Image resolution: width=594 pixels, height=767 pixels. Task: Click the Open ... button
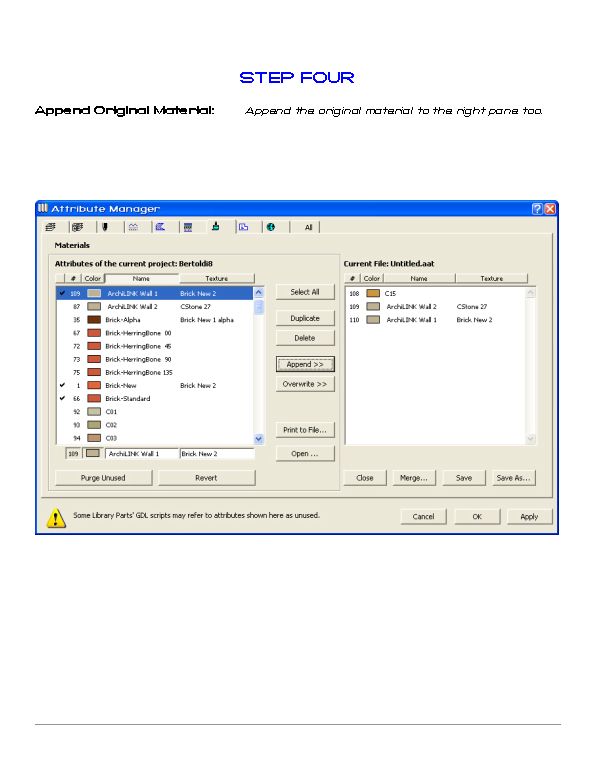(x=305, y=453)
